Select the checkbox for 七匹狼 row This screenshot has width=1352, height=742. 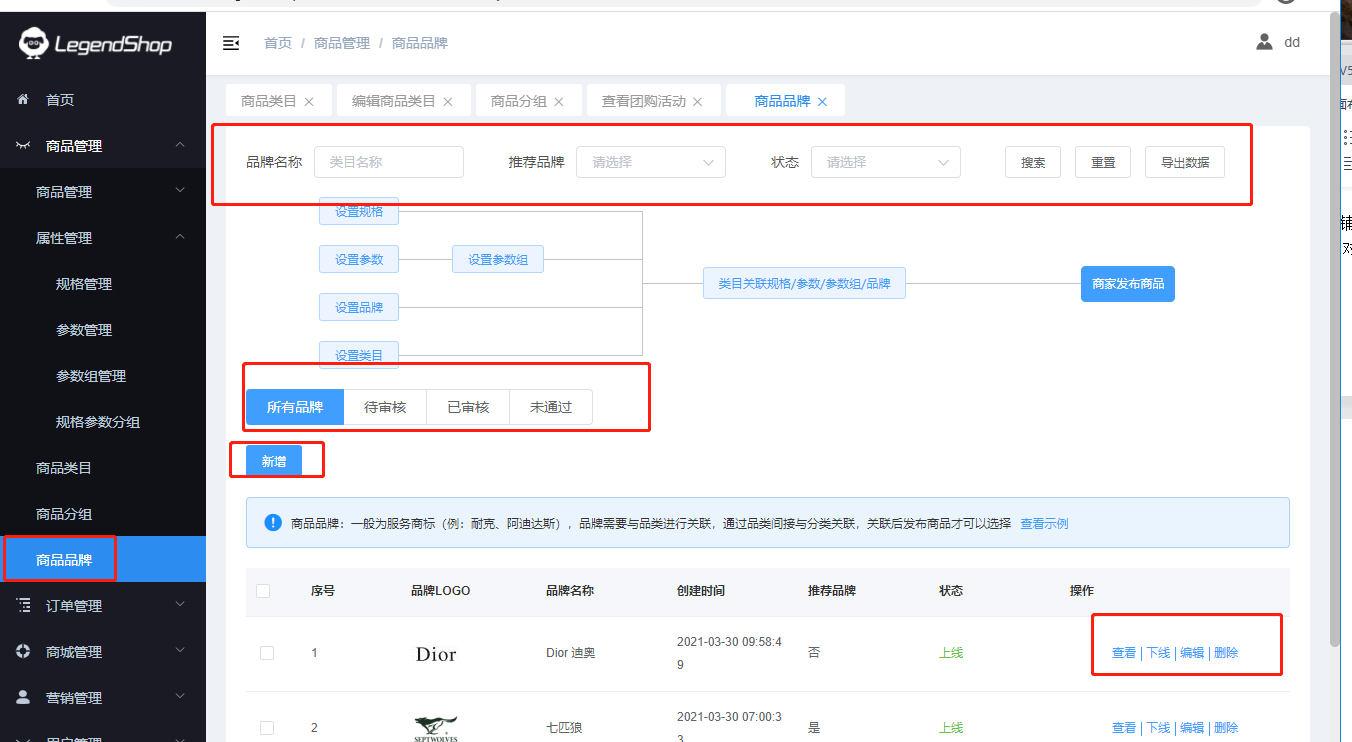click(x=267, y=728)
